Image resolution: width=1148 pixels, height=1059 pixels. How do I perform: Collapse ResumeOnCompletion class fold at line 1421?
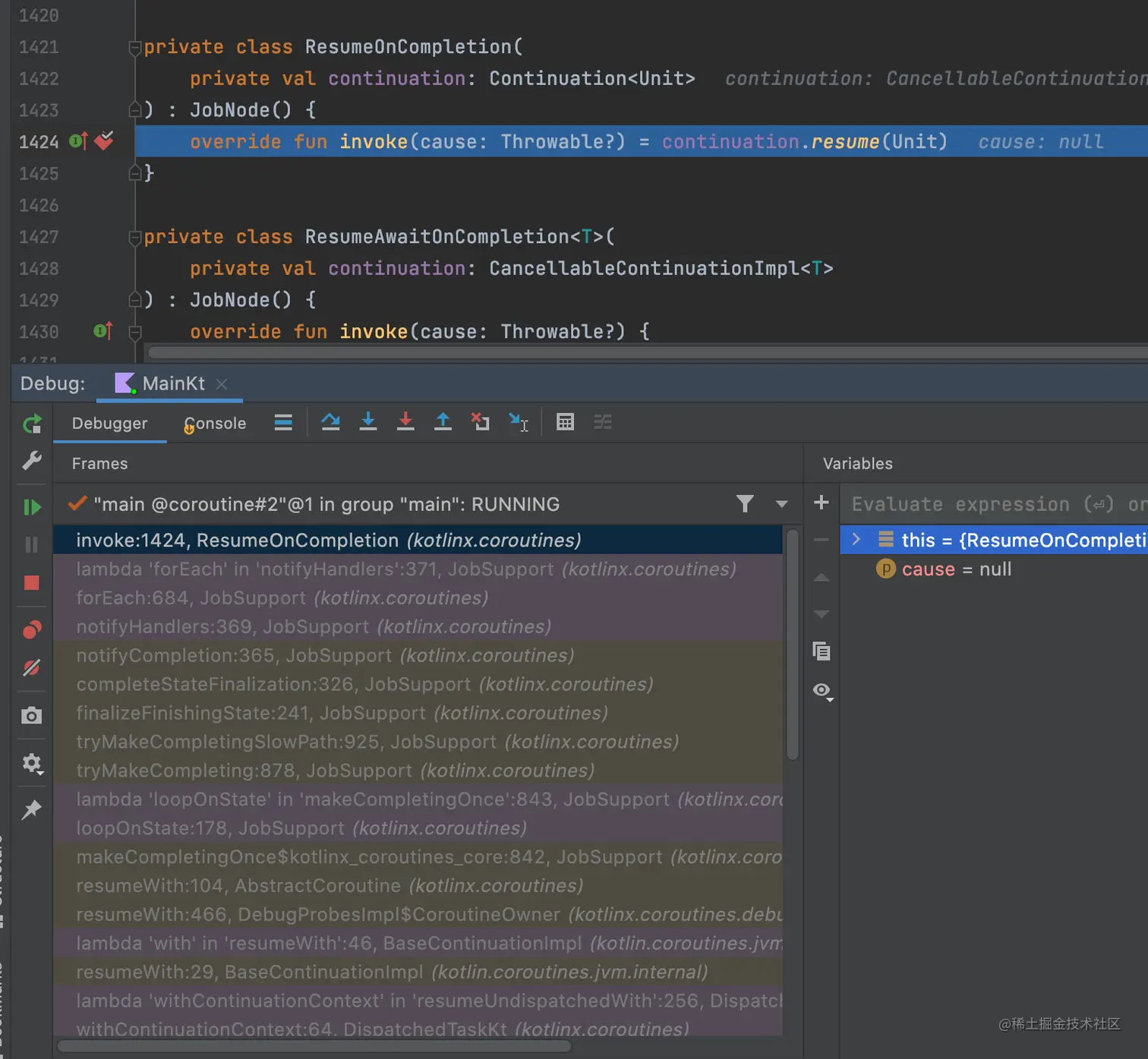pyautogui.click(x=135, y=48)
